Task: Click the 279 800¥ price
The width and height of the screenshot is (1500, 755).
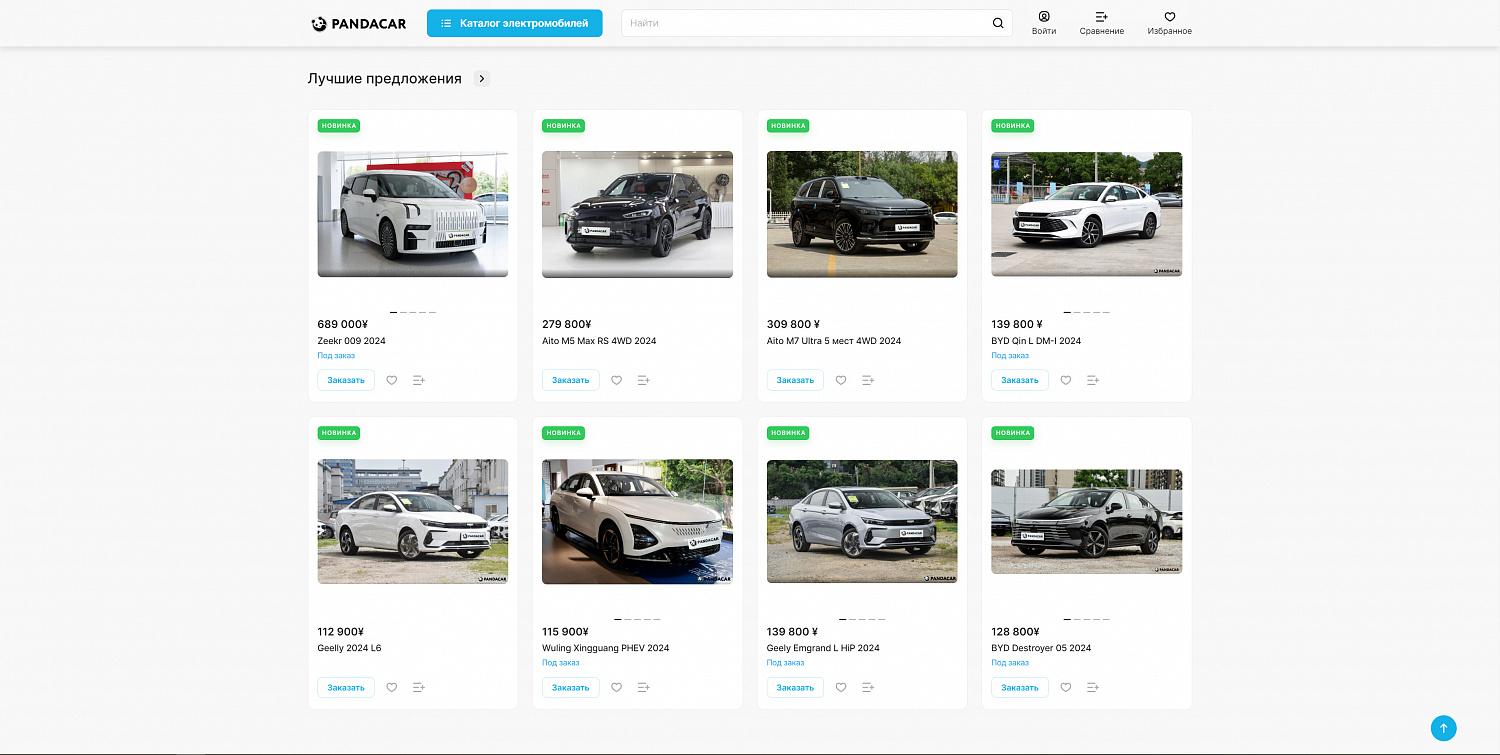Action: click(567, 324)
